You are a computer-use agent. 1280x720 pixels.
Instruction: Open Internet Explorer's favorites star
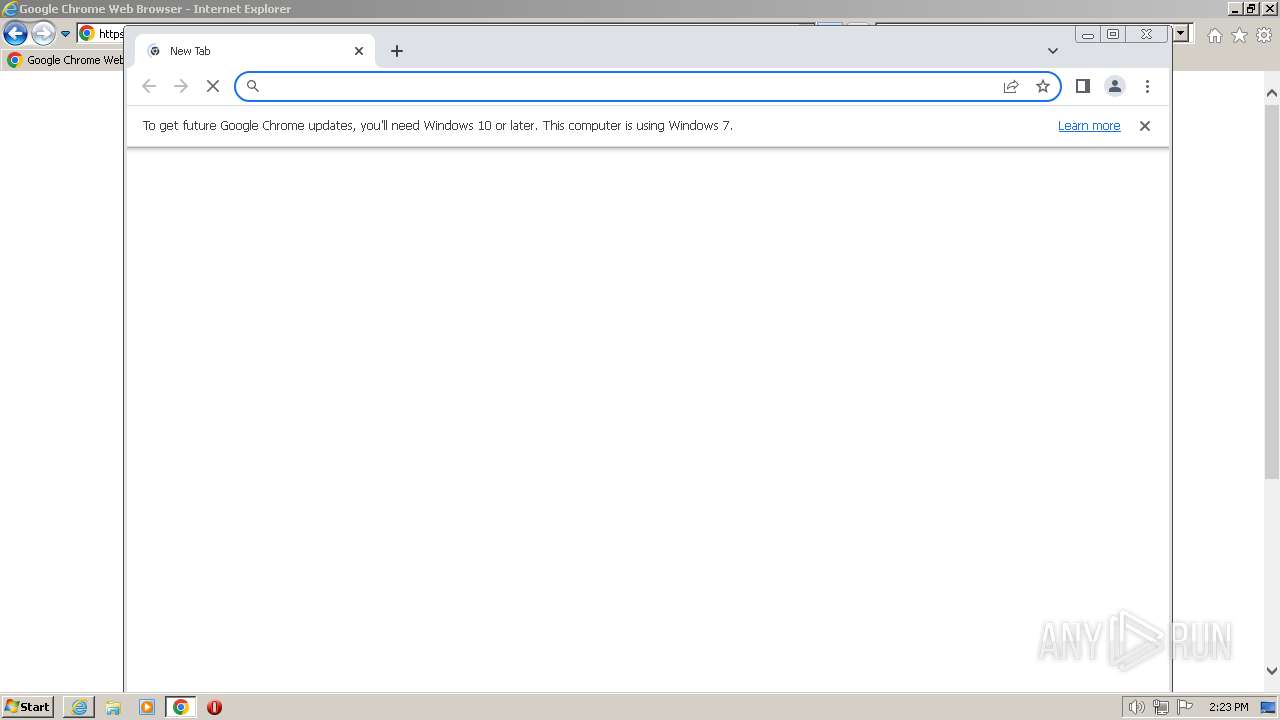point(1239,35)
